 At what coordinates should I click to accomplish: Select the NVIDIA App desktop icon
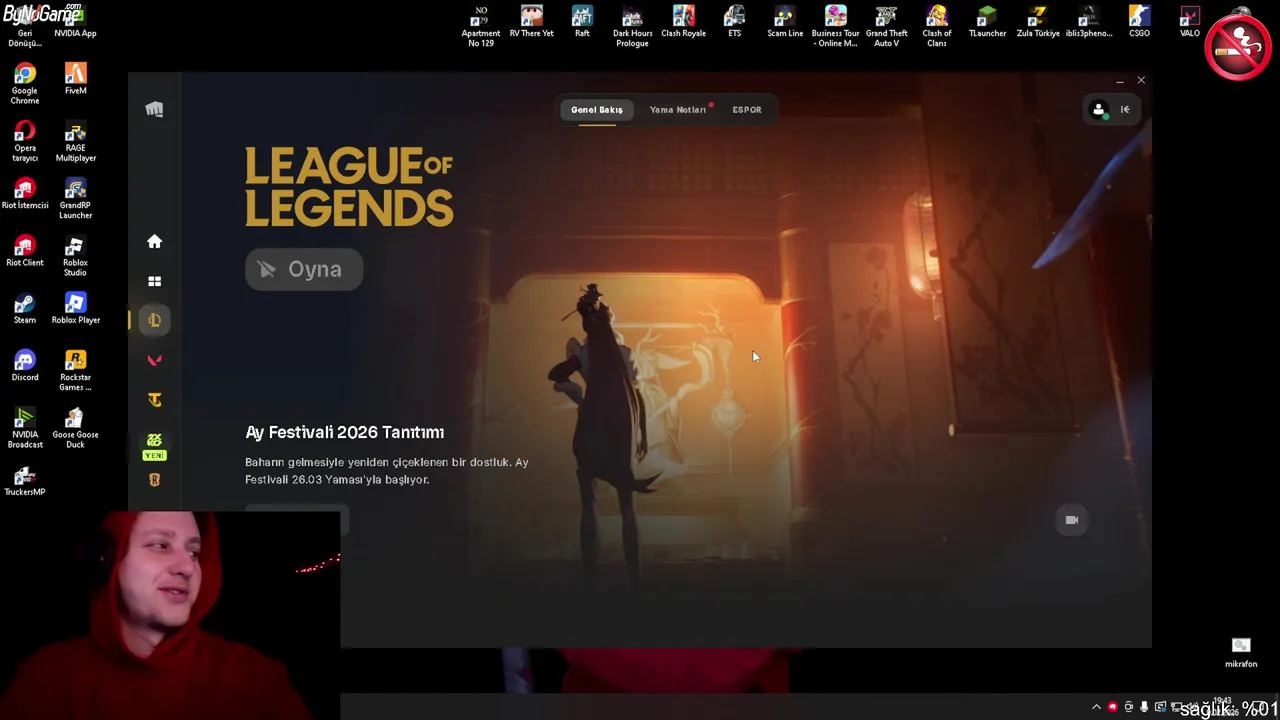pos(76,22)
